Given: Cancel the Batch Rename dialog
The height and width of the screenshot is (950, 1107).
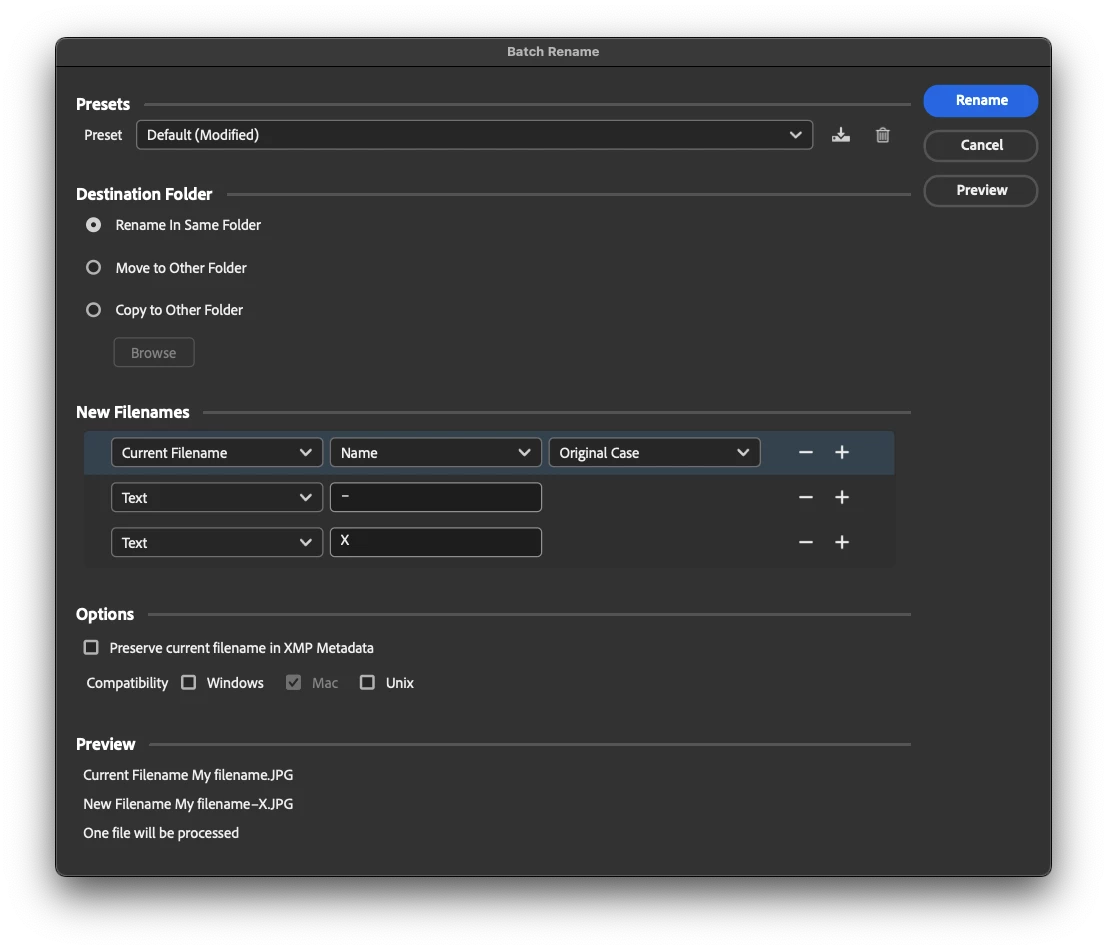Looking at the screenshot, I should 981,145.
